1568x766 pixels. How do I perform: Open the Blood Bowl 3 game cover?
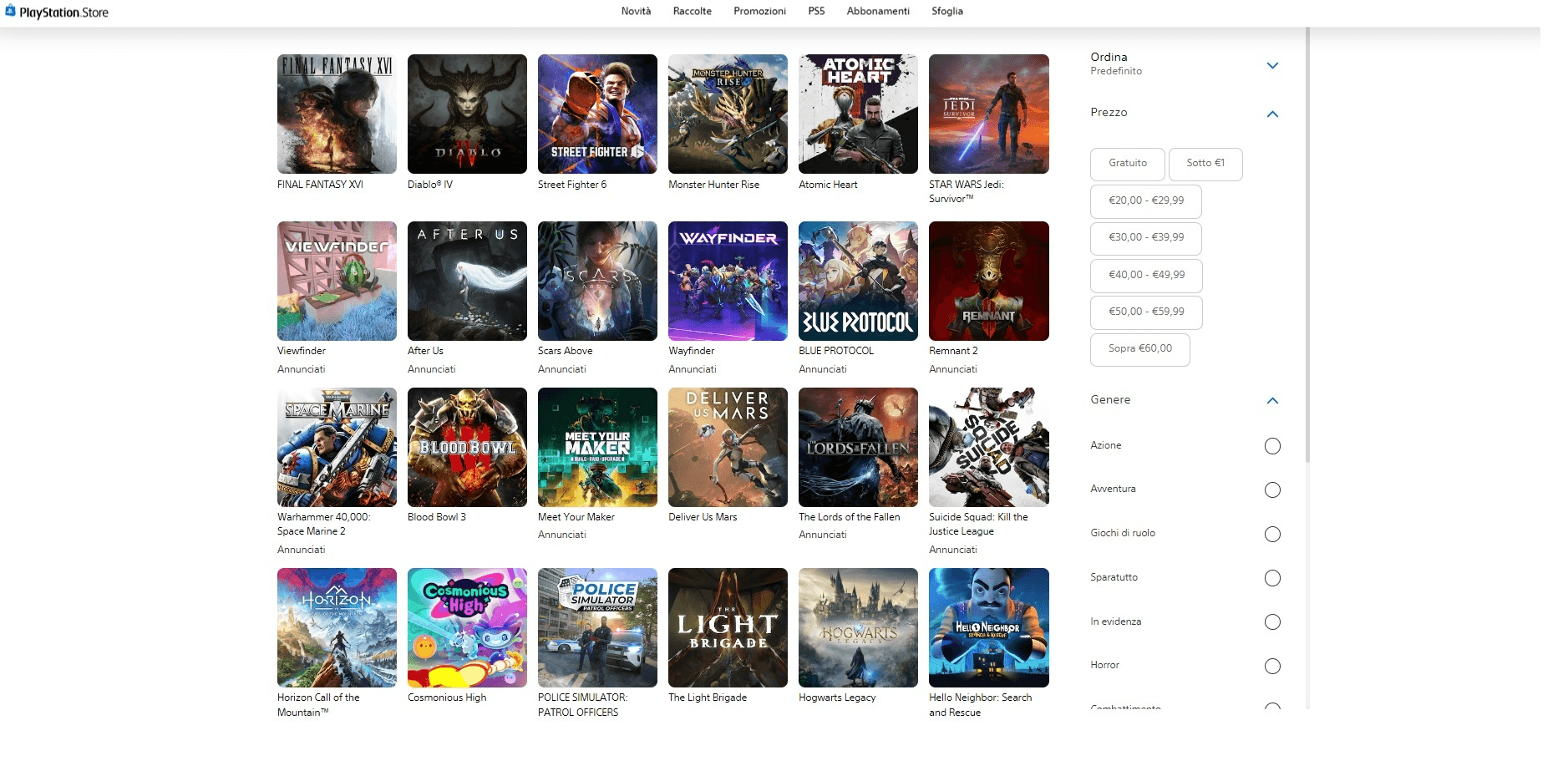pyautogui.click(x=467, y=447)
